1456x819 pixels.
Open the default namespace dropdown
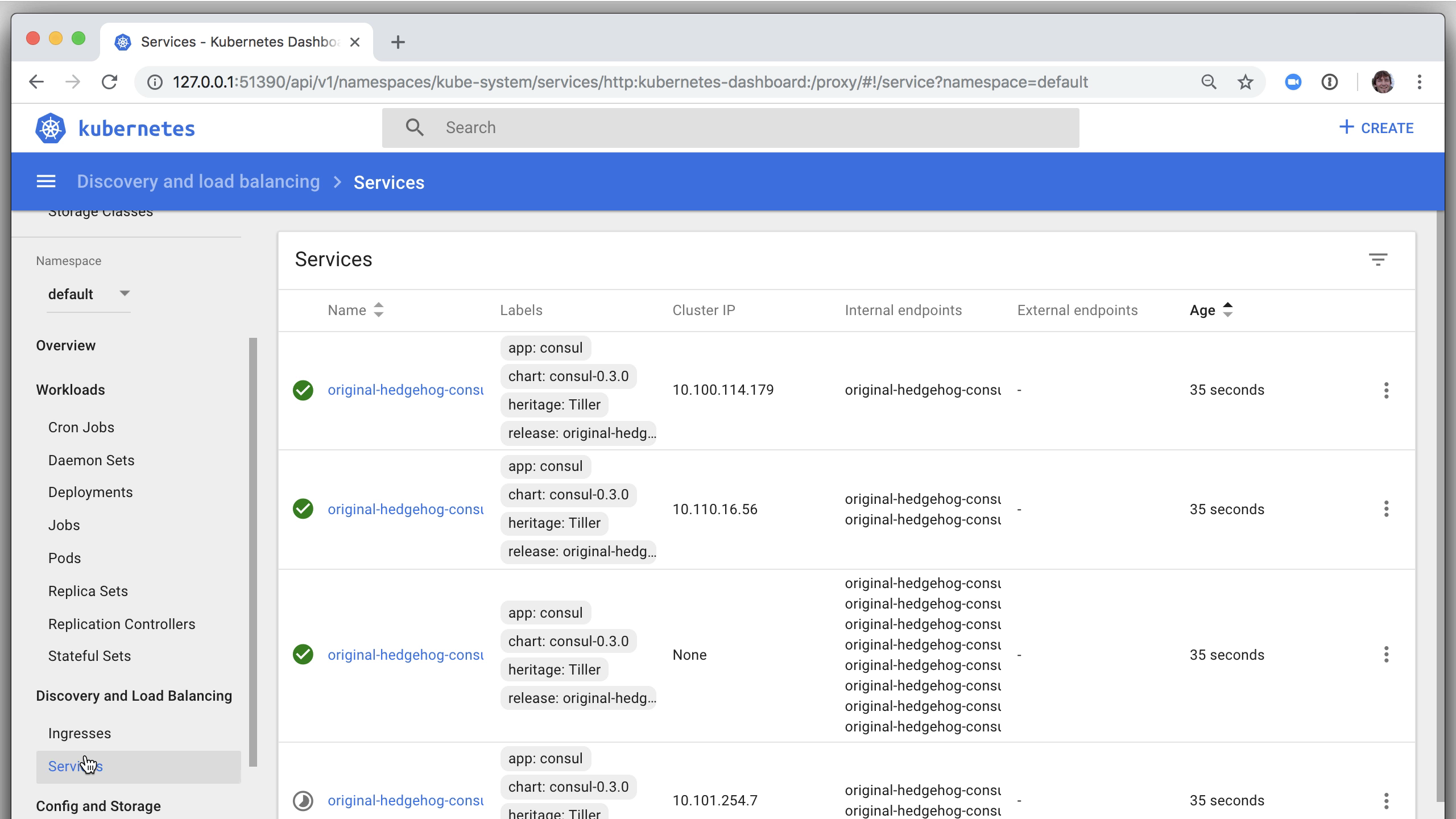click(89, 294)
